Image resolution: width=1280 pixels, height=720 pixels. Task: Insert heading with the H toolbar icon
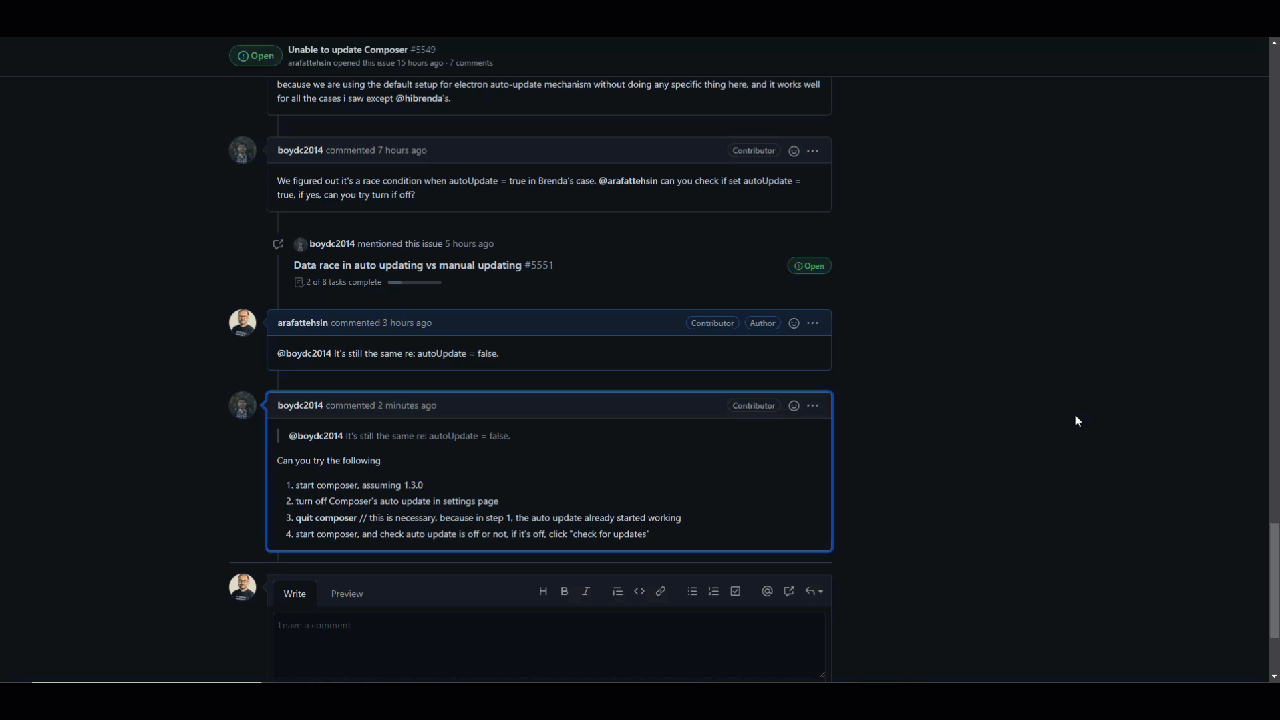(543, 592)
